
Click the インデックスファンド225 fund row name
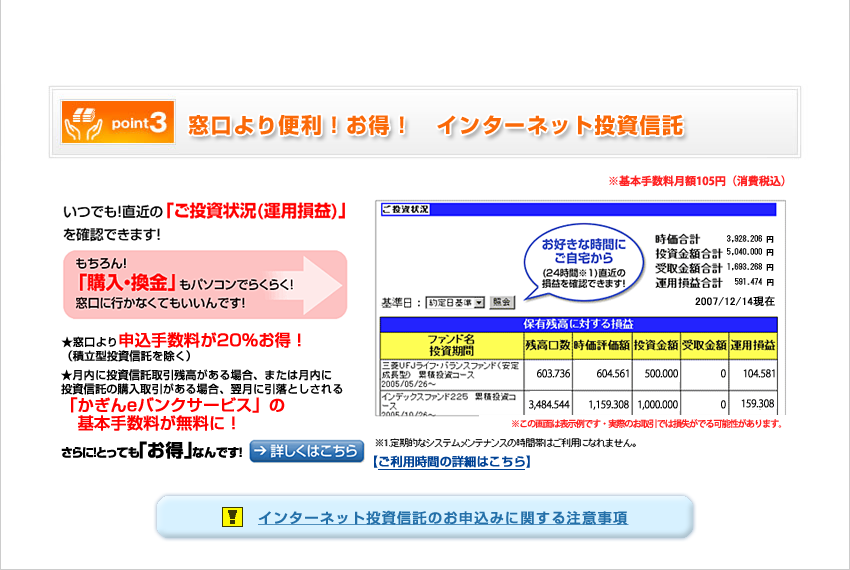pyautogui.click(x=449, y=401)
